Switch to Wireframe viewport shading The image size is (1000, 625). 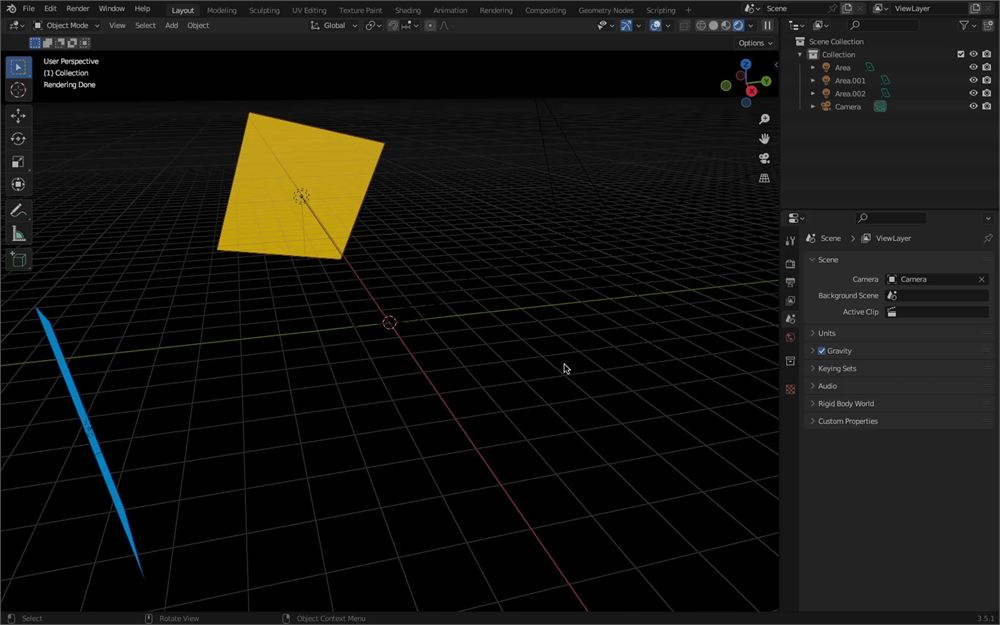(x=701, y=26)
